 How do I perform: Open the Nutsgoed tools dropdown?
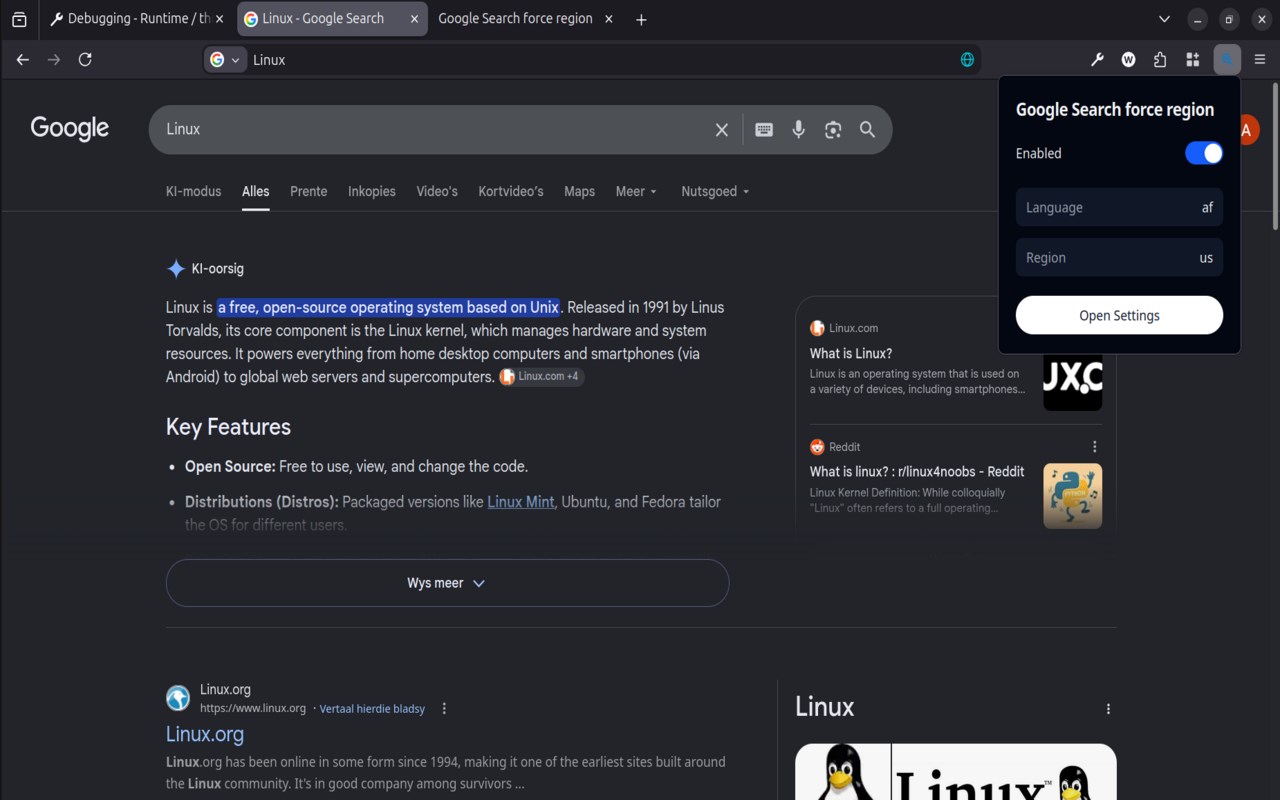(x=715, y=191)
